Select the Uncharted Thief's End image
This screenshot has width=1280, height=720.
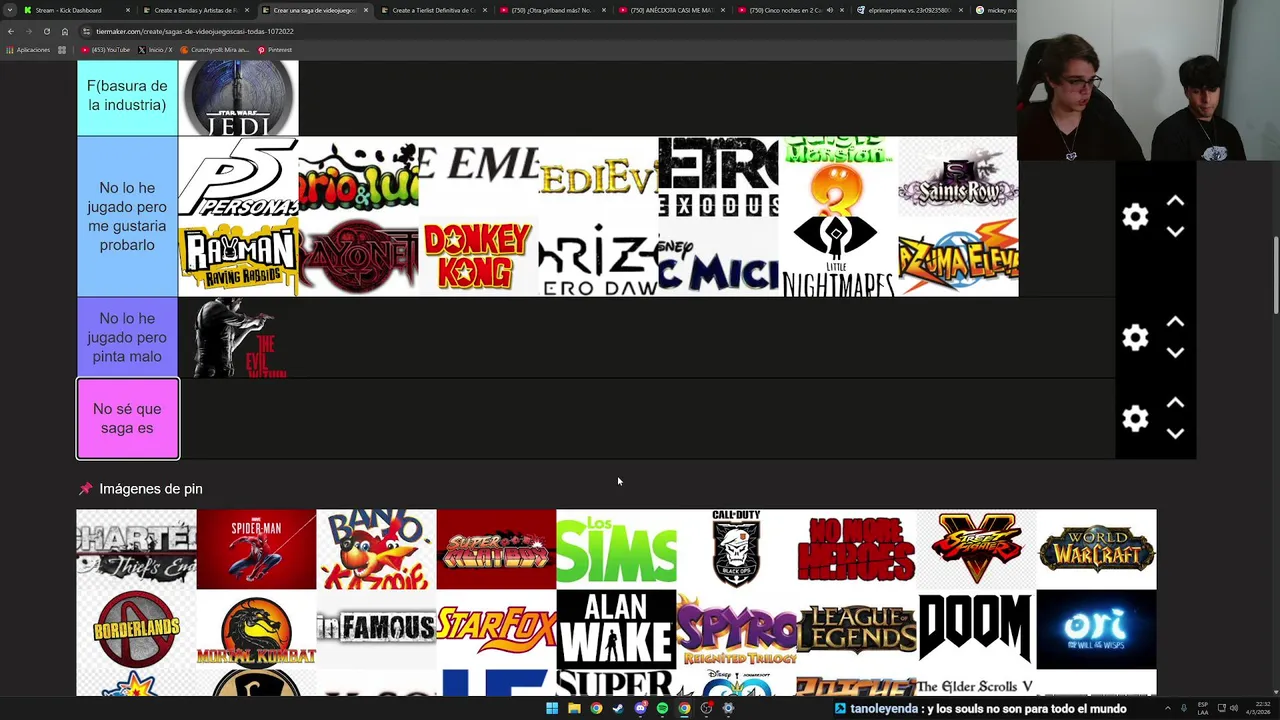136,549
